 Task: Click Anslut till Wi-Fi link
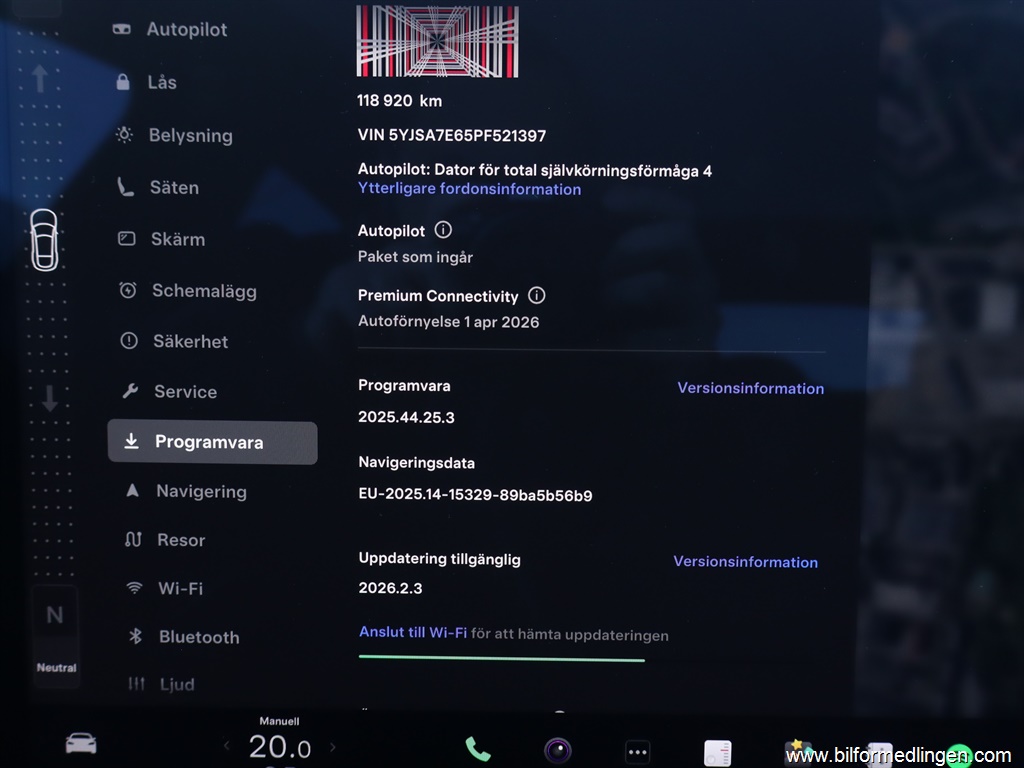(x=413, y=633)
